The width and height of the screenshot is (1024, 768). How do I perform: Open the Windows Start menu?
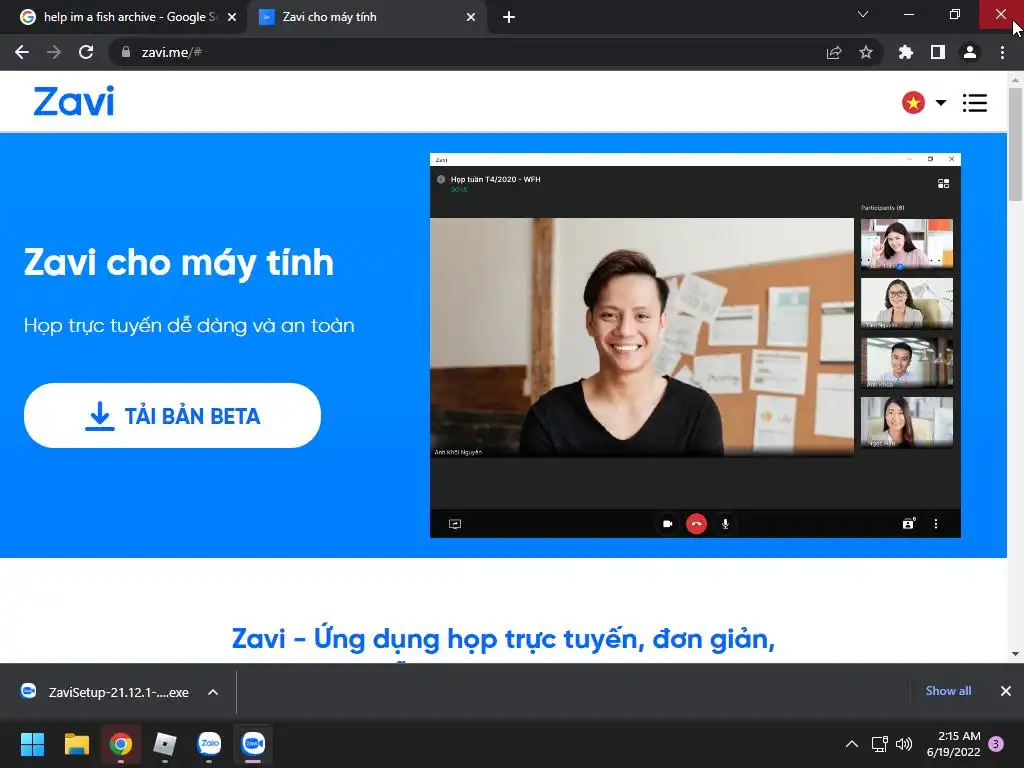click(32, 744)
